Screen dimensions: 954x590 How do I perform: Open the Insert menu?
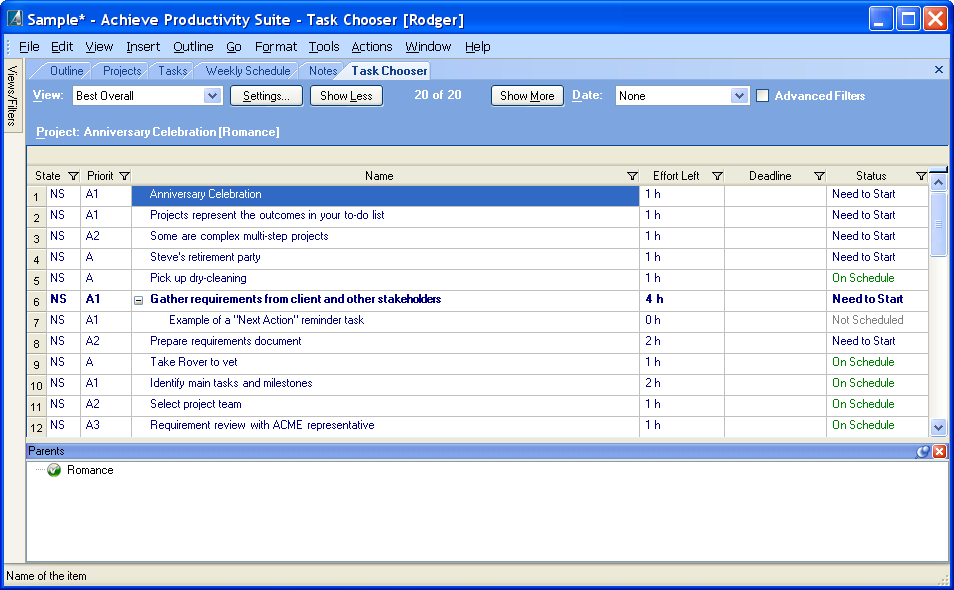(143, 47)
